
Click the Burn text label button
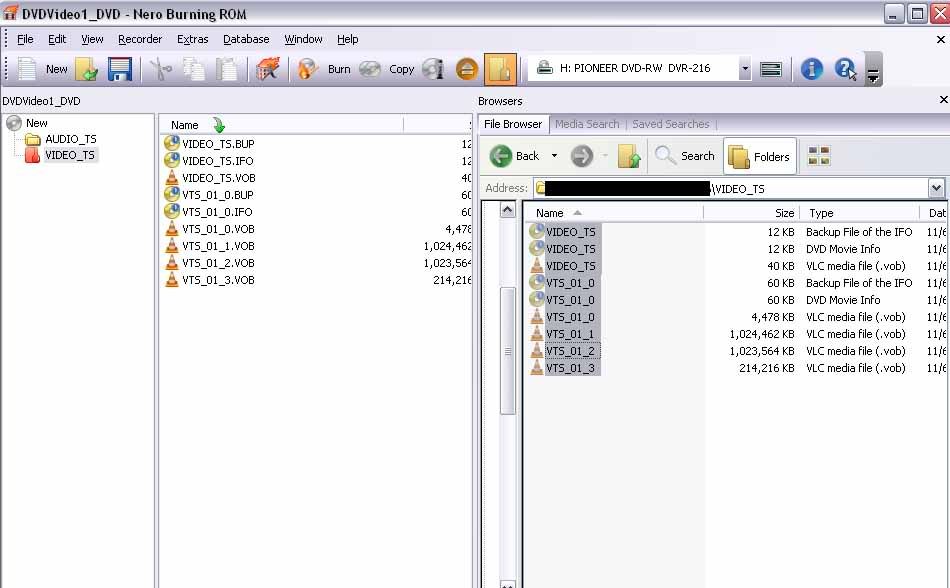click(339, 69)
